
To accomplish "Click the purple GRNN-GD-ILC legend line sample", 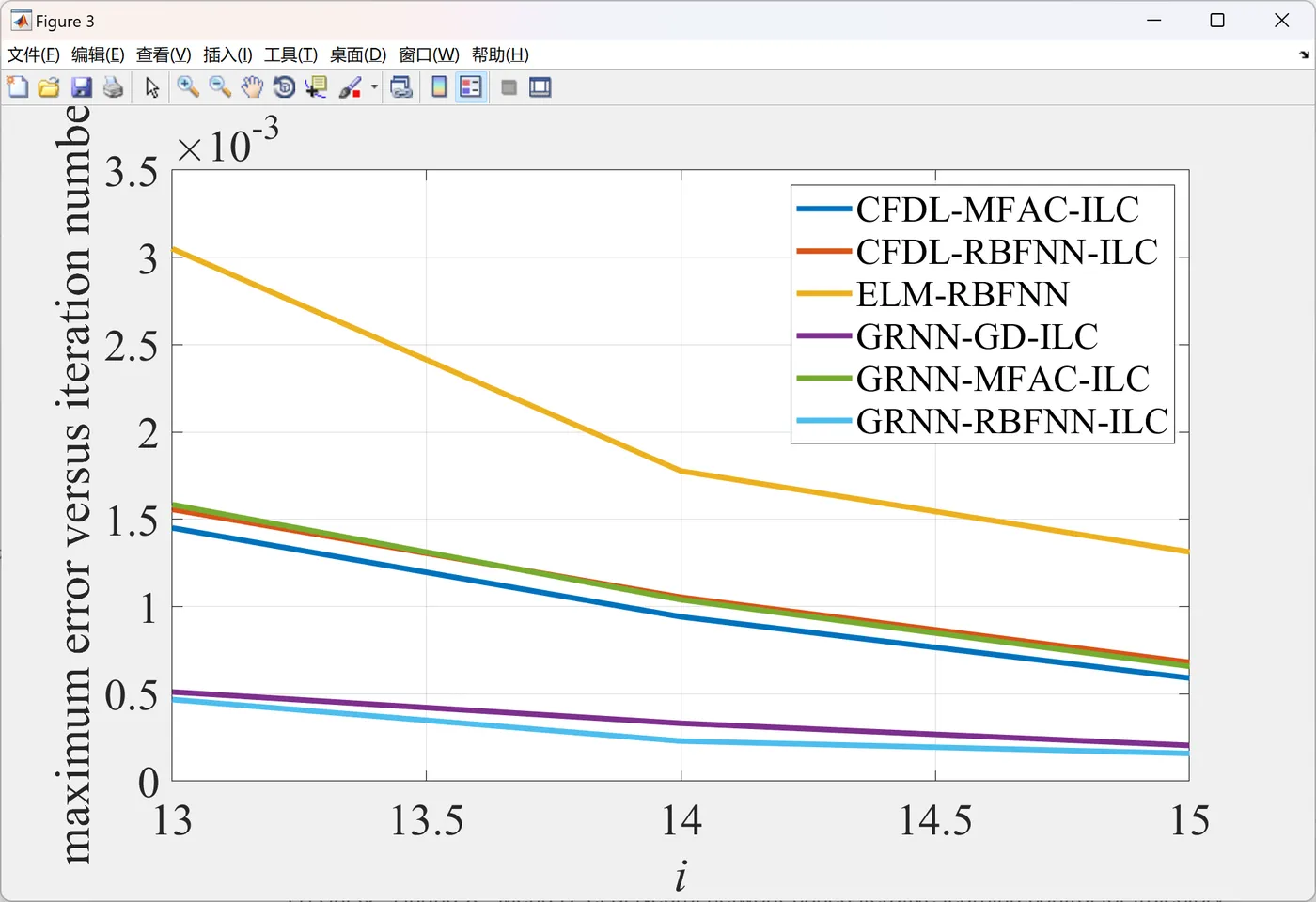I will tap(824, 335).
